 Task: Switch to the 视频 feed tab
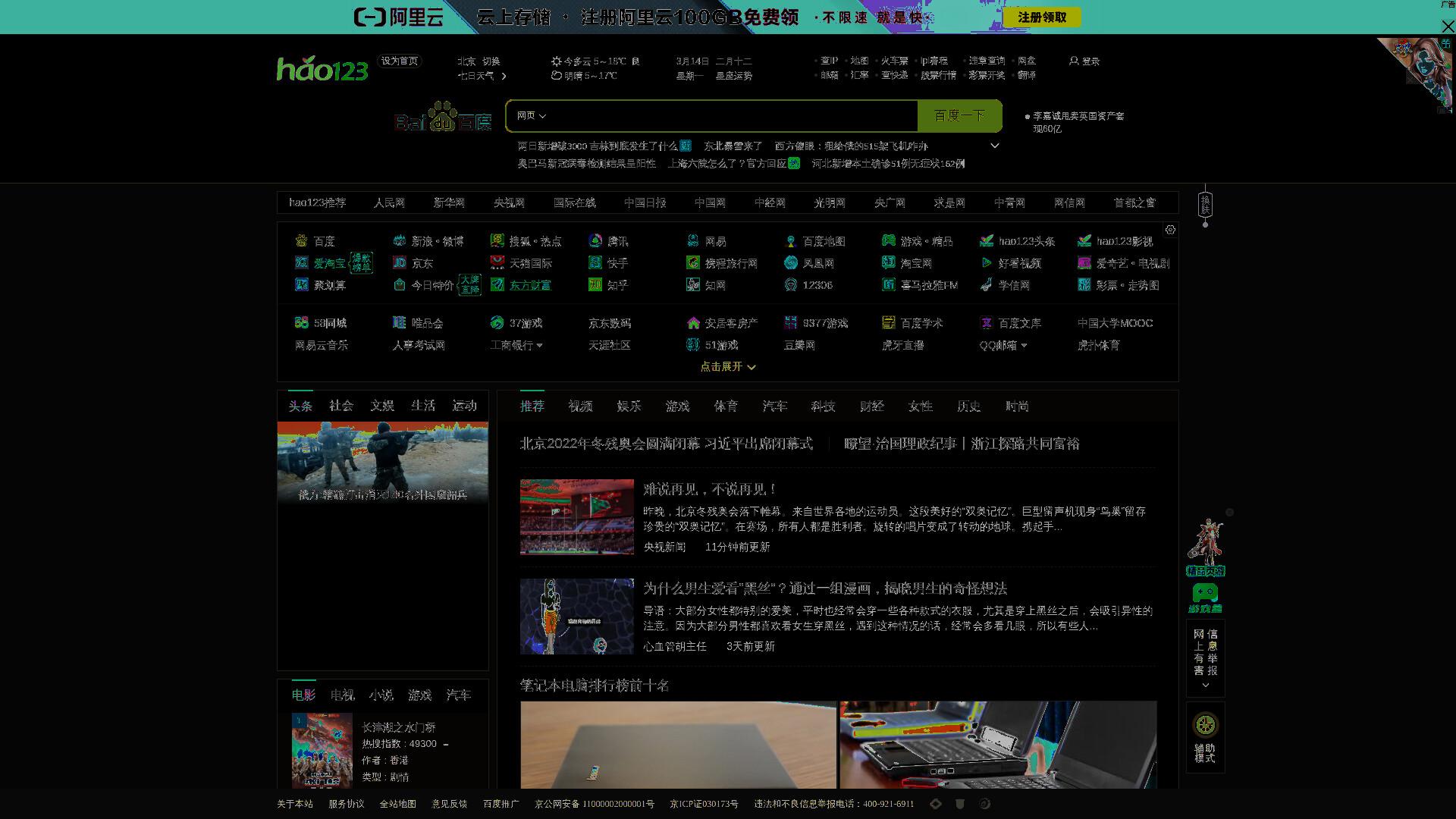(x=580, y=406)
